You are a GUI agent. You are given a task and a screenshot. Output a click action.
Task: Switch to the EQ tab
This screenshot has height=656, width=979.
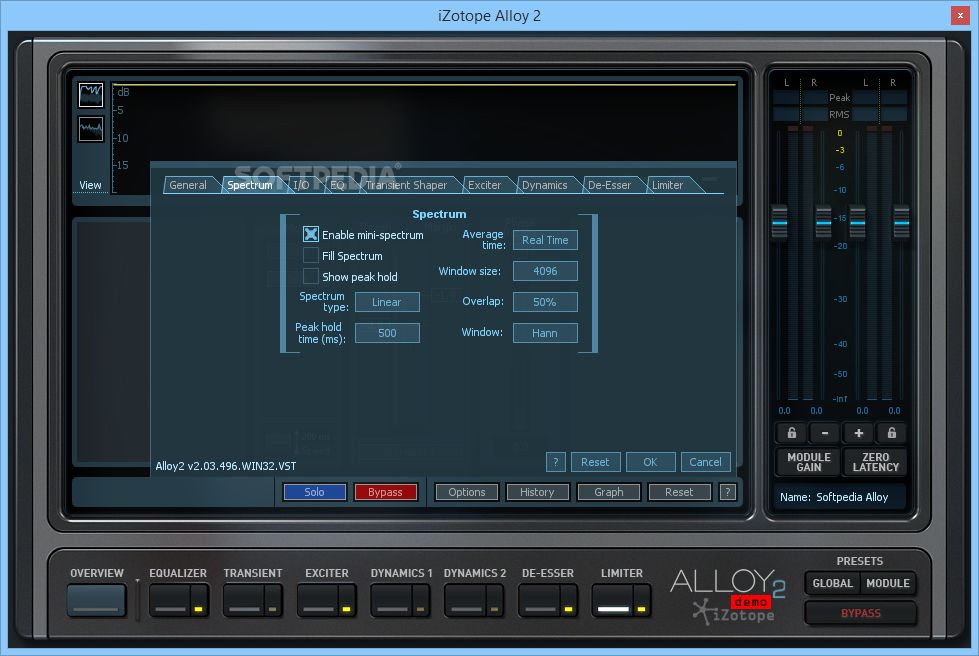coord(338,185)
